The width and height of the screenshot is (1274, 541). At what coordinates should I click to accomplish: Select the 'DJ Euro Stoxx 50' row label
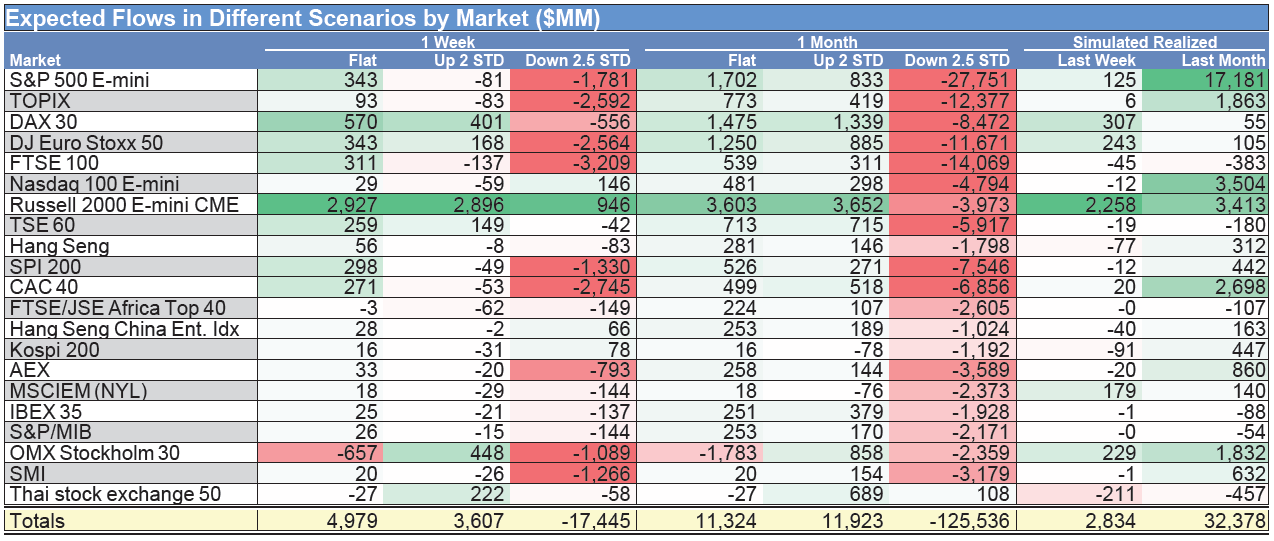[x=86, y=143]
